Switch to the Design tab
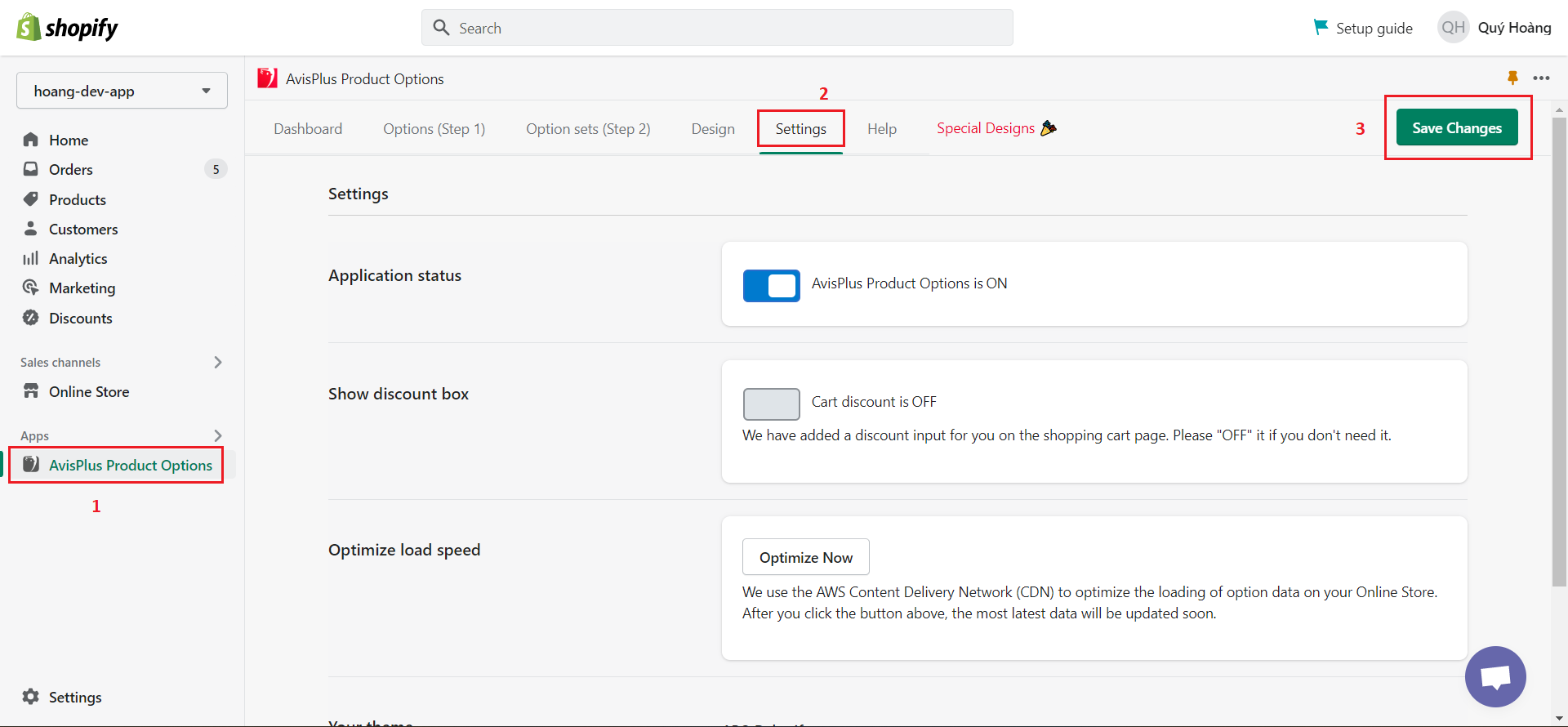1568x727 pixels. pos(713,129)
